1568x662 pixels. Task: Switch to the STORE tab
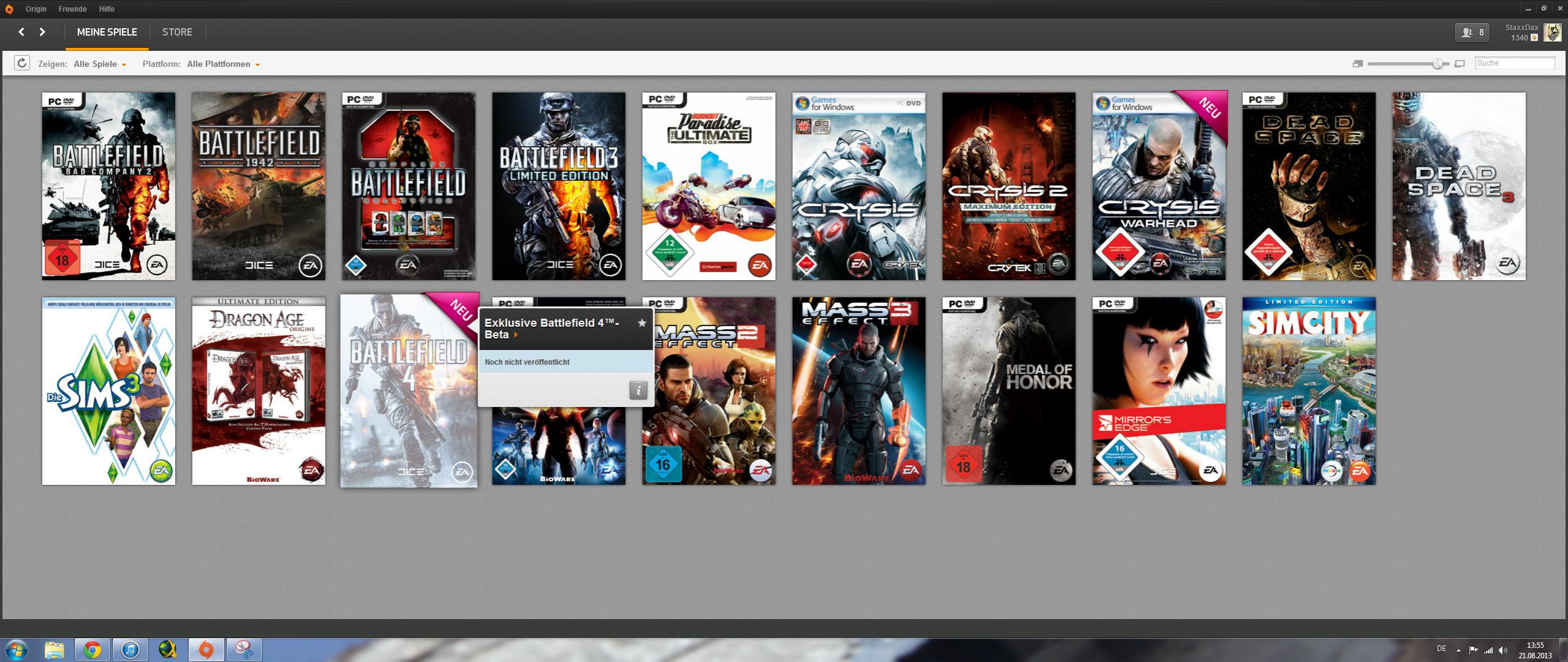click(x=177, y=32)
